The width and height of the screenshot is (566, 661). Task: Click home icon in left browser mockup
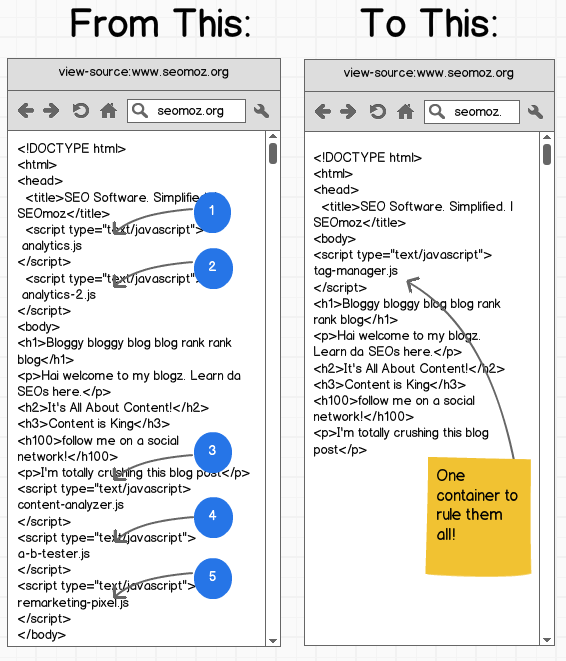[108, 111]
